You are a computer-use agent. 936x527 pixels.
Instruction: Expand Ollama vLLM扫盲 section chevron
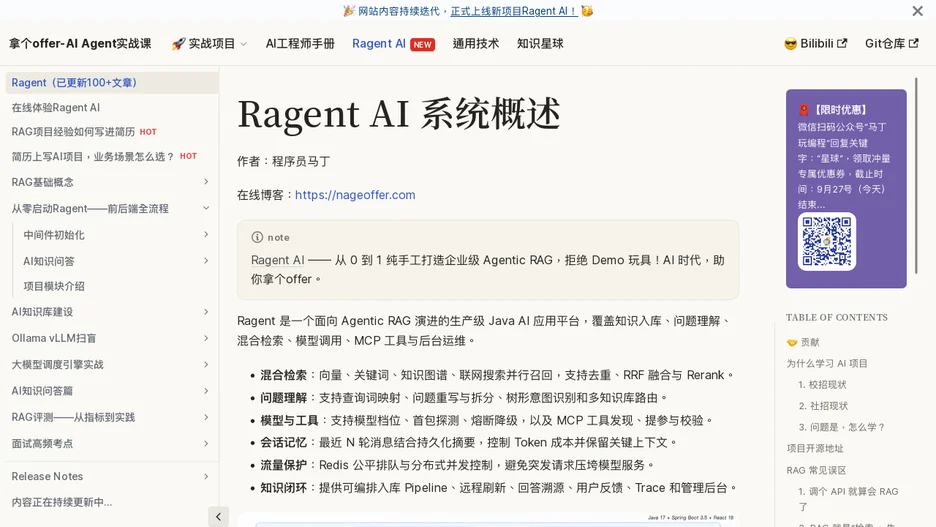206,338
